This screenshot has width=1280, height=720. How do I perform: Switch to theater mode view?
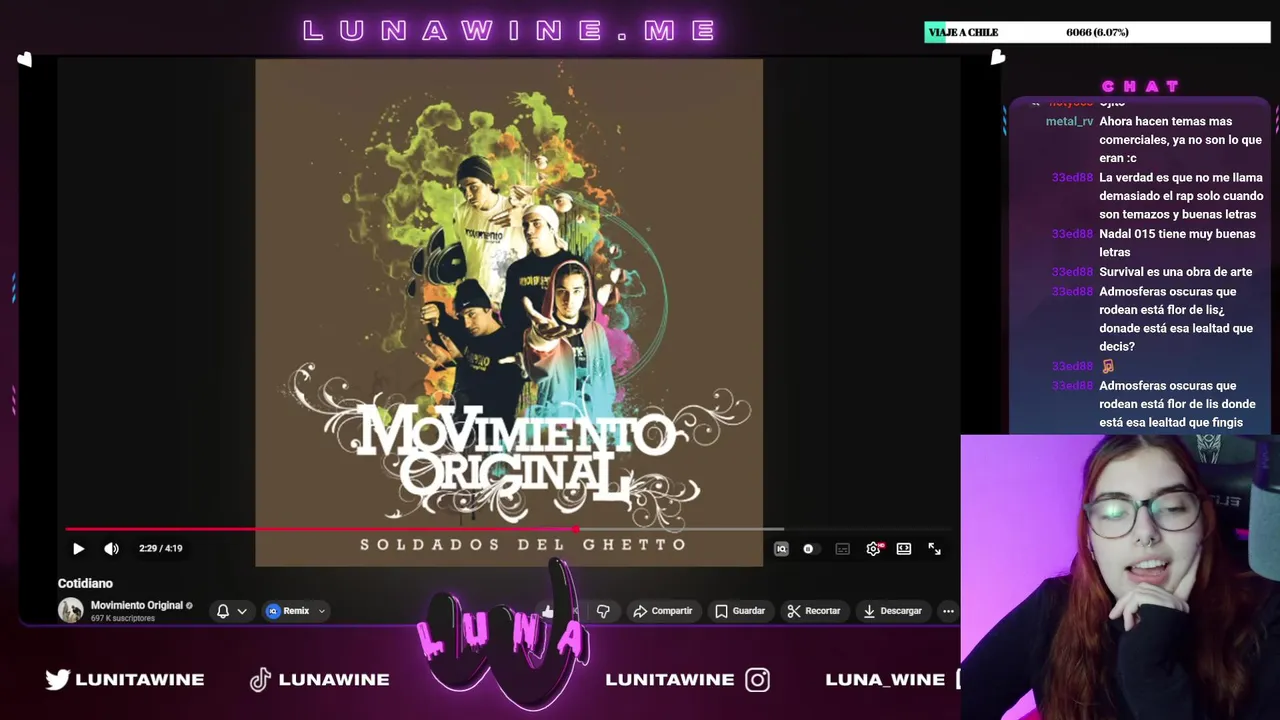click(904, 548)
